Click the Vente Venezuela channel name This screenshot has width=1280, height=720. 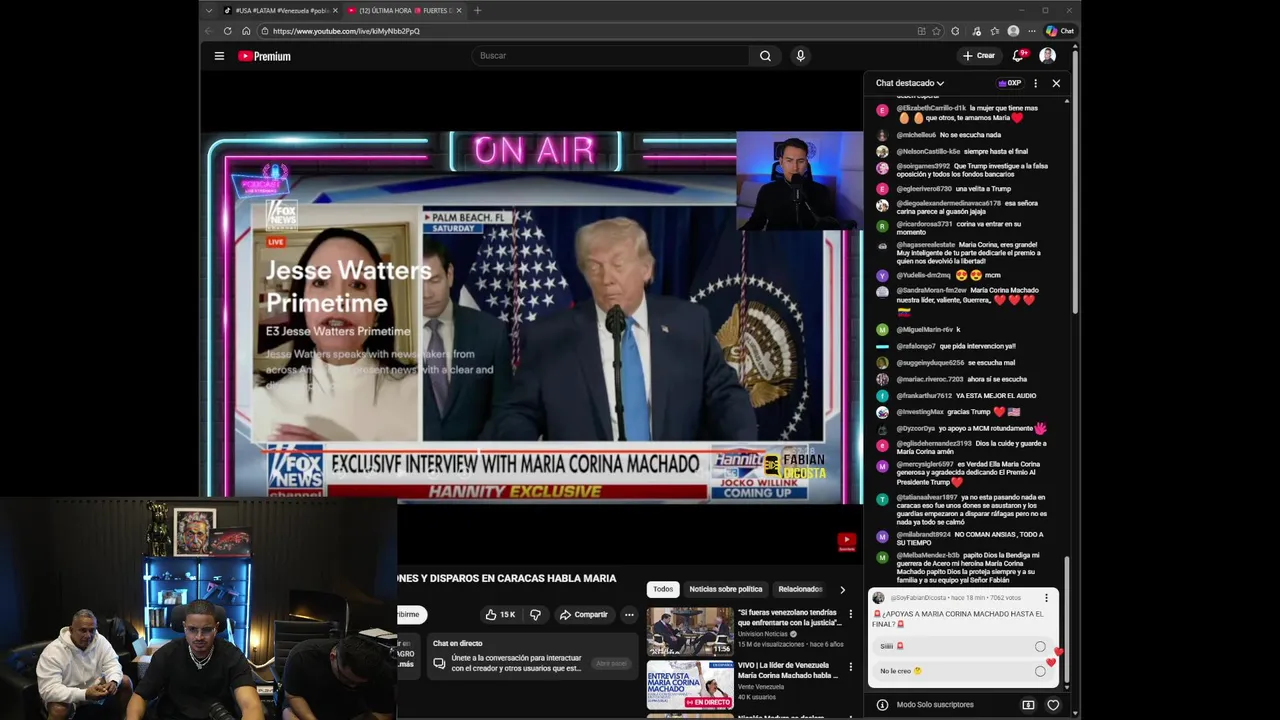click(x=761, y=687)
